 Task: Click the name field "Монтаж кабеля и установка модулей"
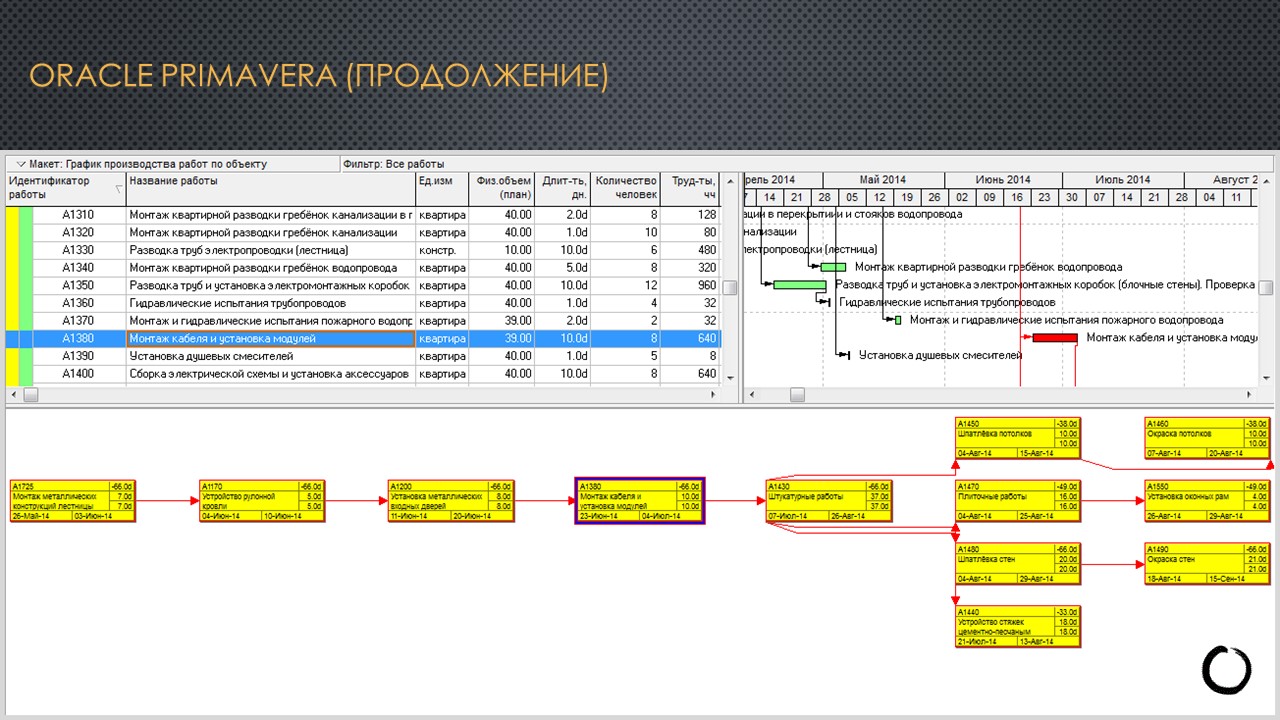point(271,339)
